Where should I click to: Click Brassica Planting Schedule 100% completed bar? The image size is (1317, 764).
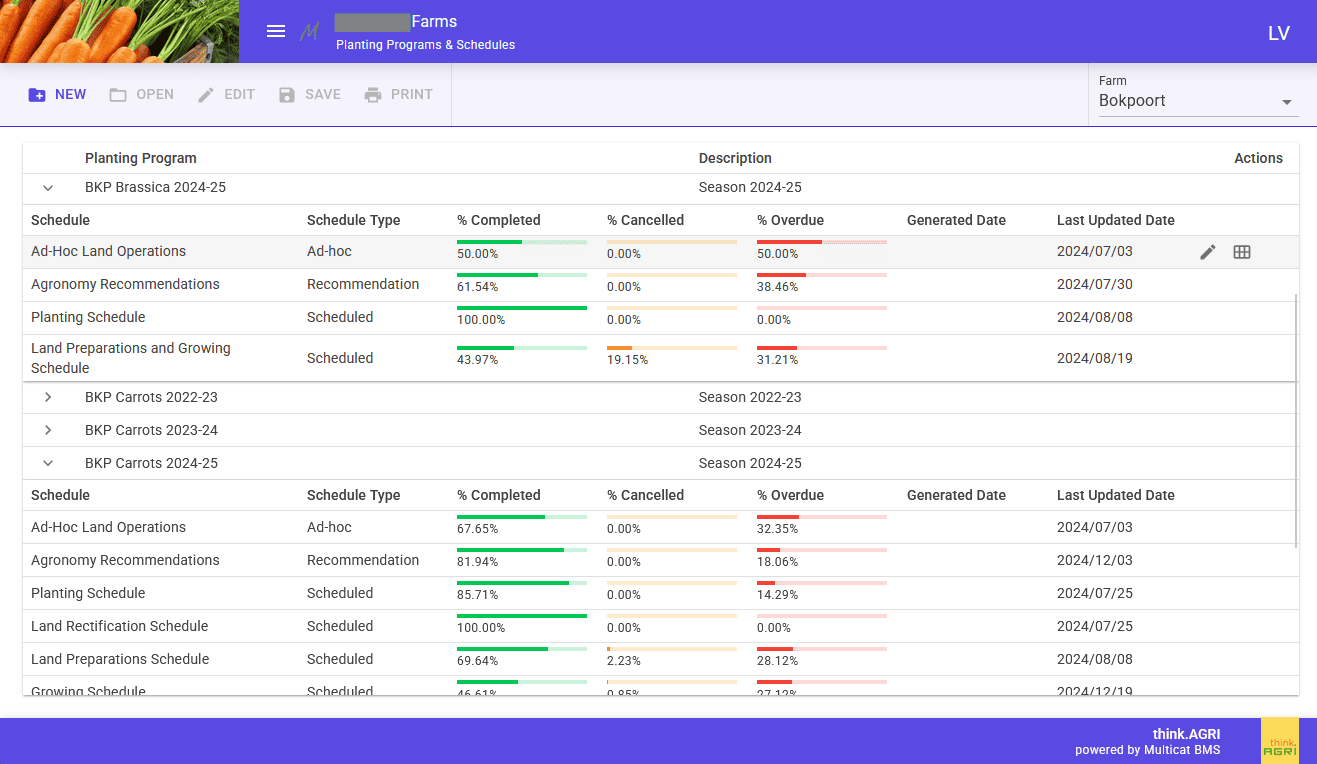521,308
